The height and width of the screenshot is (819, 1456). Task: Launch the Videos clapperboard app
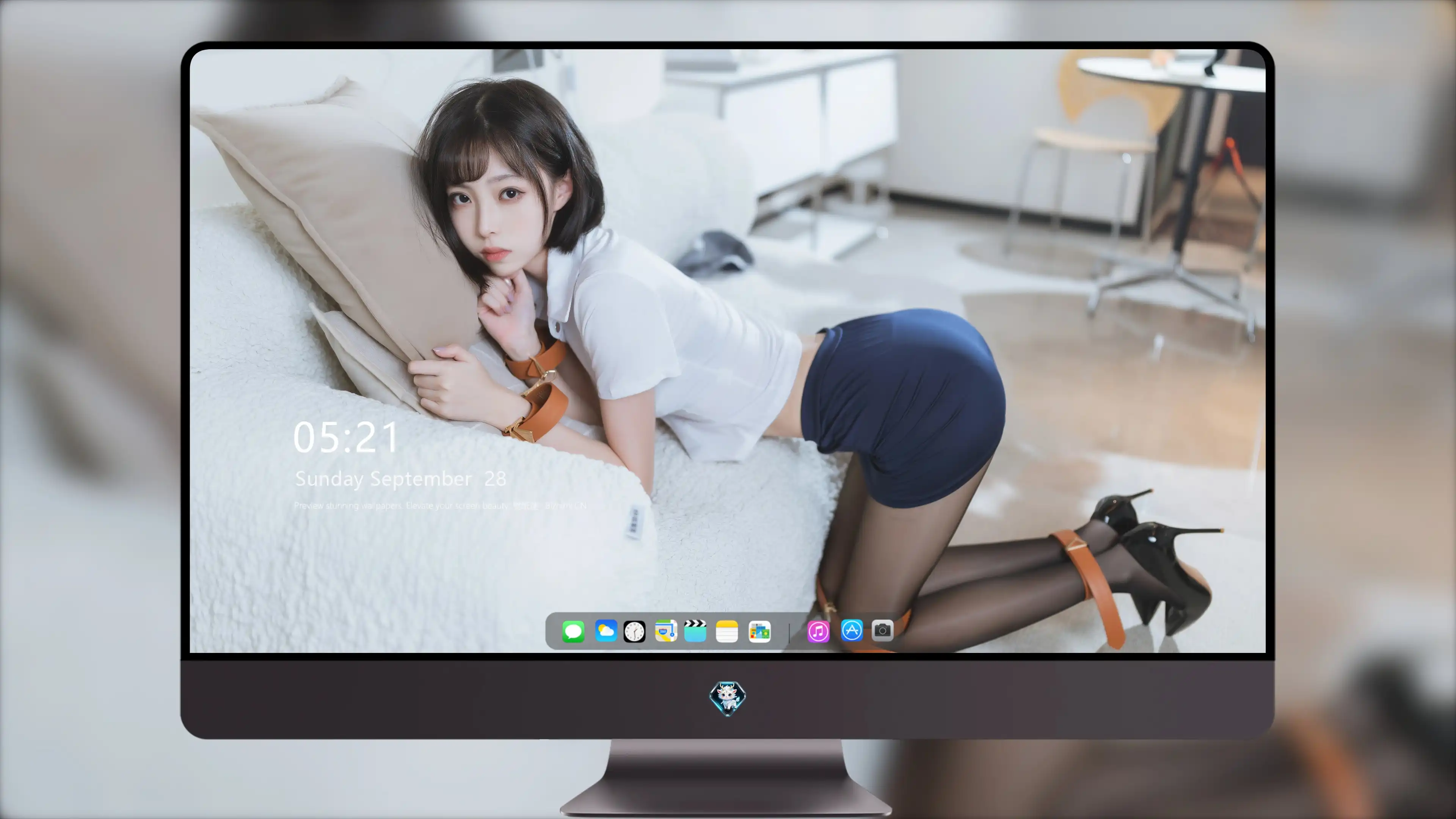click(695, 631)
